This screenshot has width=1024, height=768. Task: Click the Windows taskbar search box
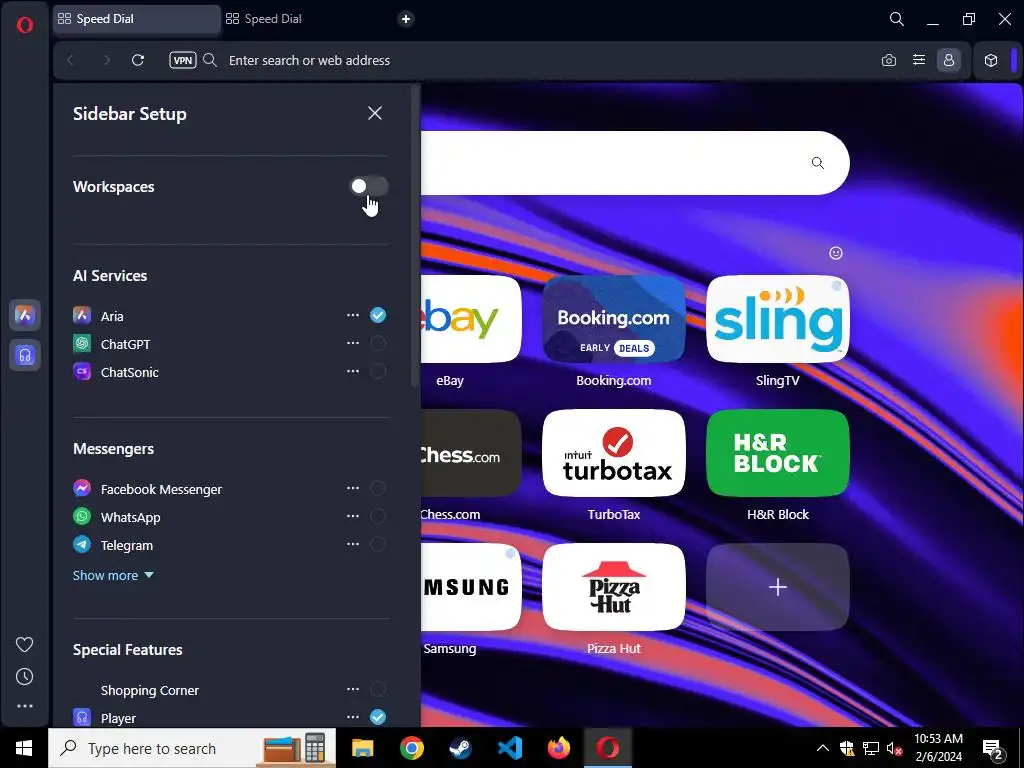[x=192, y=748]
